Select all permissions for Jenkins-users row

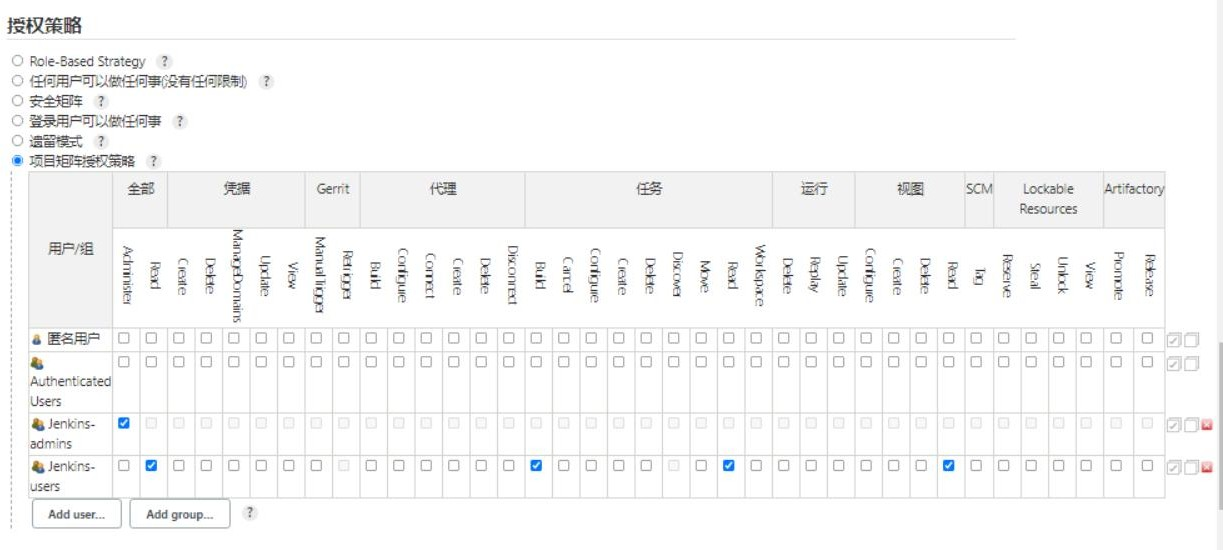tap(1174, 467)
